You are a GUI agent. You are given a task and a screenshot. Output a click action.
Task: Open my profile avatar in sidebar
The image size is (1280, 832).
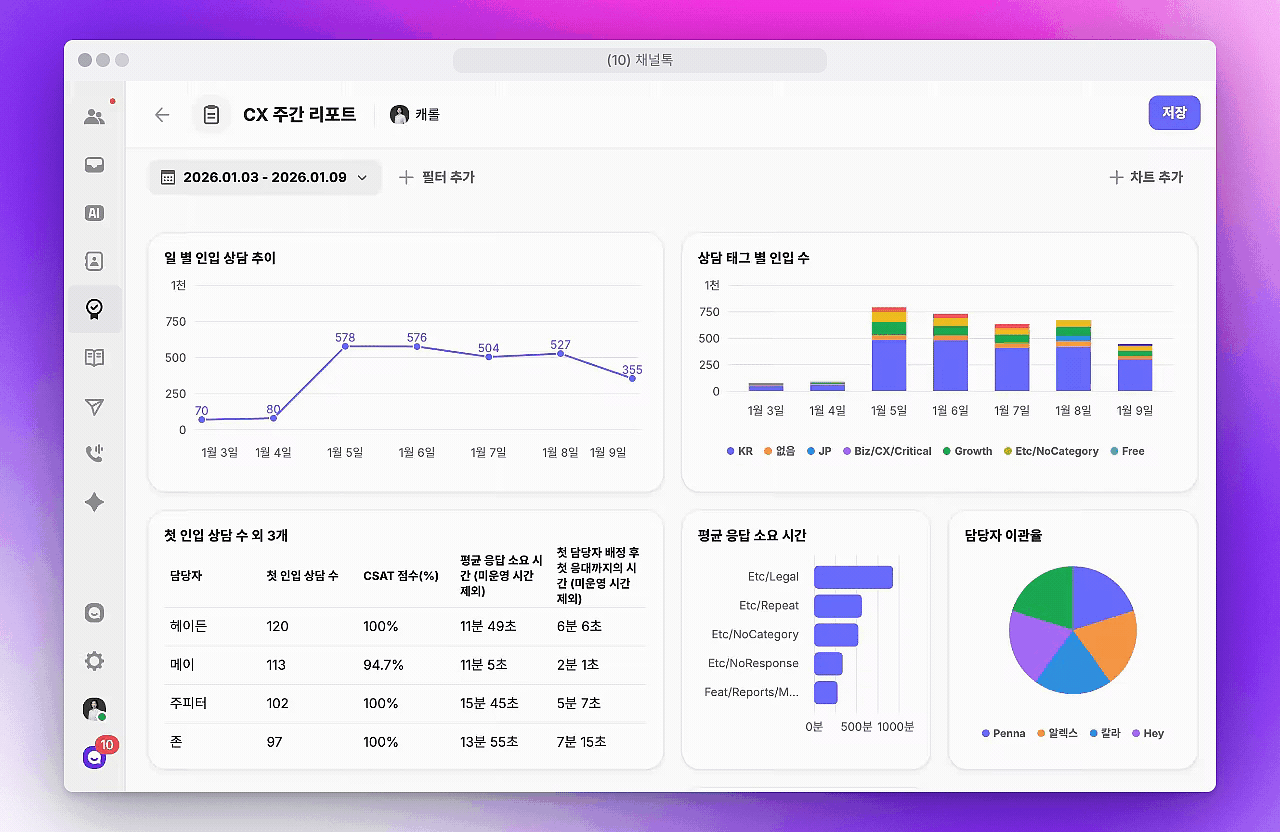tap(95, 710)
